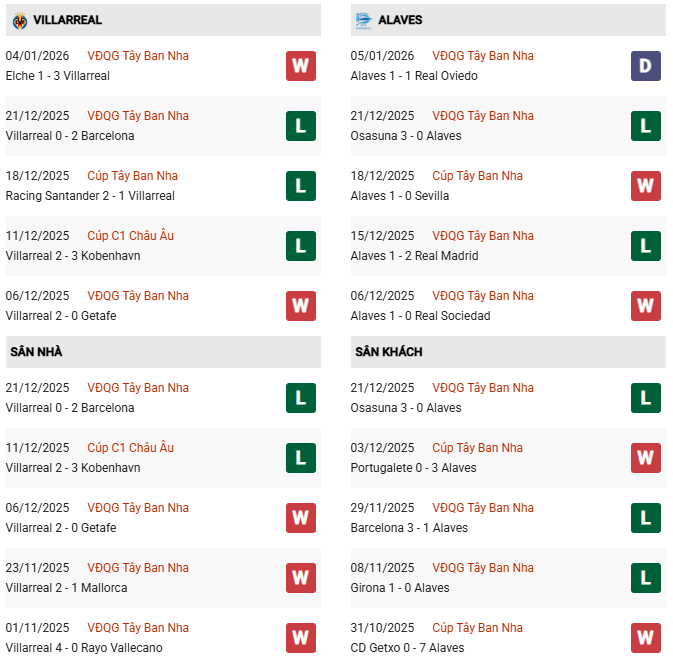Screen dimensions: 673x669
Task: Click L badge for Racing Santander 2 - 1 Villarreal
Action: point(300,186)
